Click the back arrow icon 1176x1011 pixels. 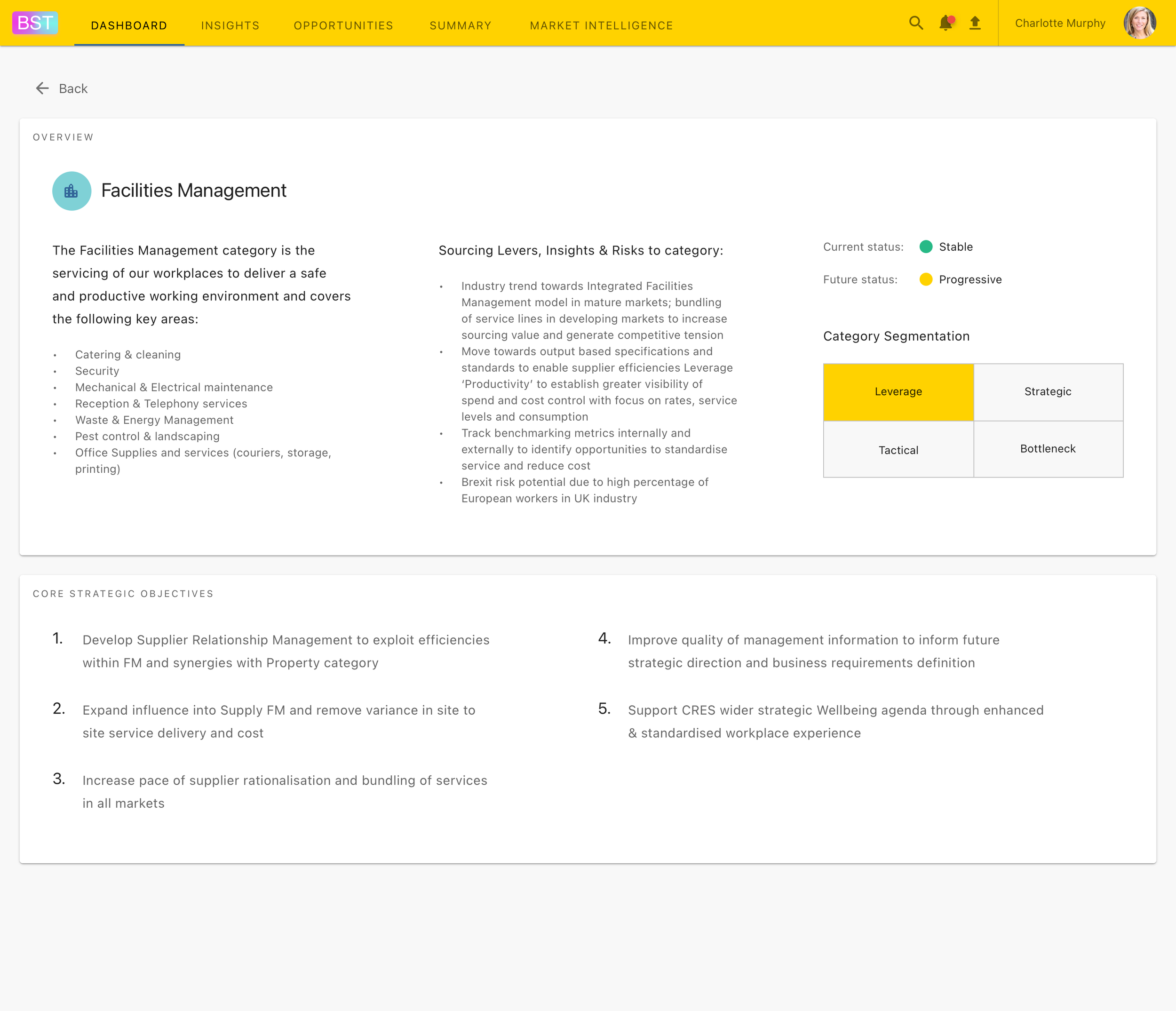(x=42, y=88)
